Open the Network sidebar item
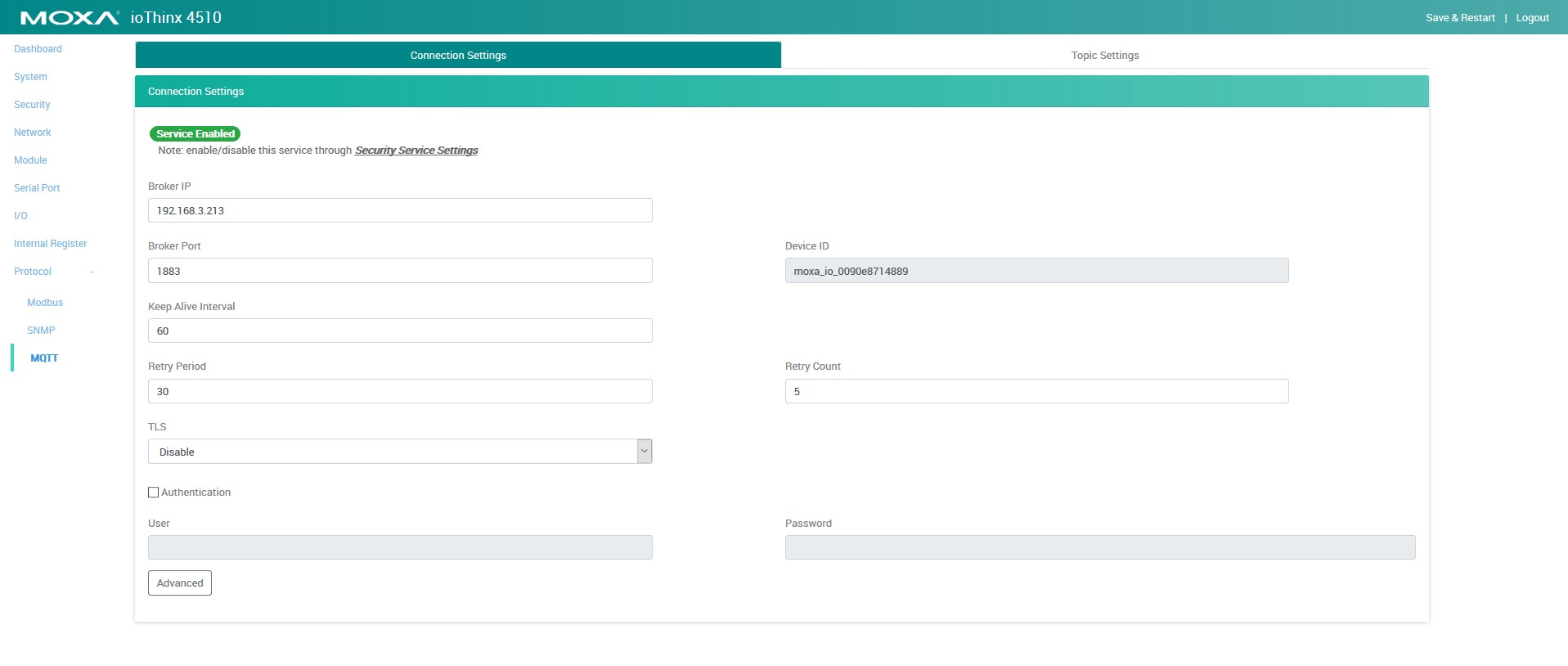This screenshot has height=666, width=1568. point(32,133)
